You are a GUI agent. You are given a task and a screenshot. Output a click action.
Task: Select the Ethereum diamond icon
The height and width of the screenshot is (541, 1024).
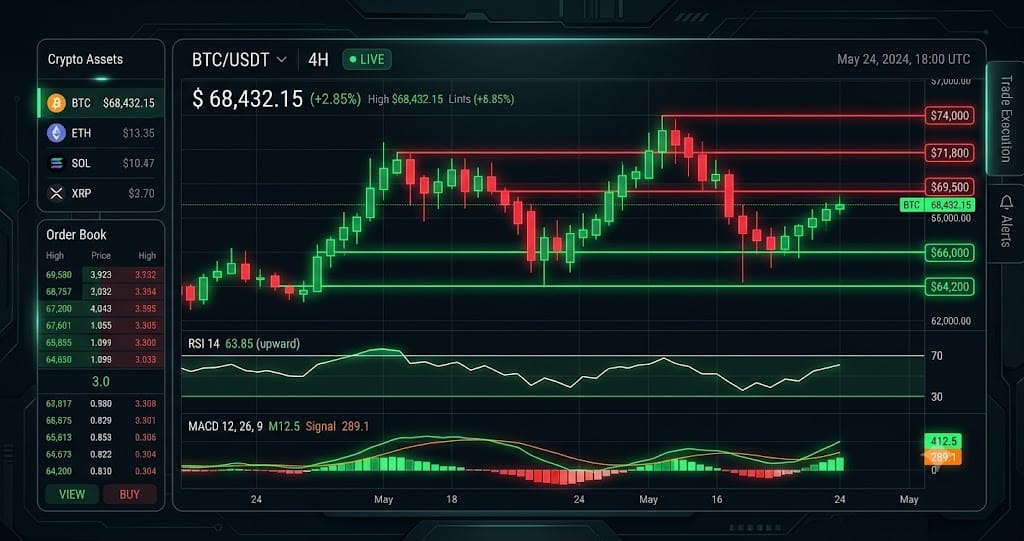tap(57, 133)
